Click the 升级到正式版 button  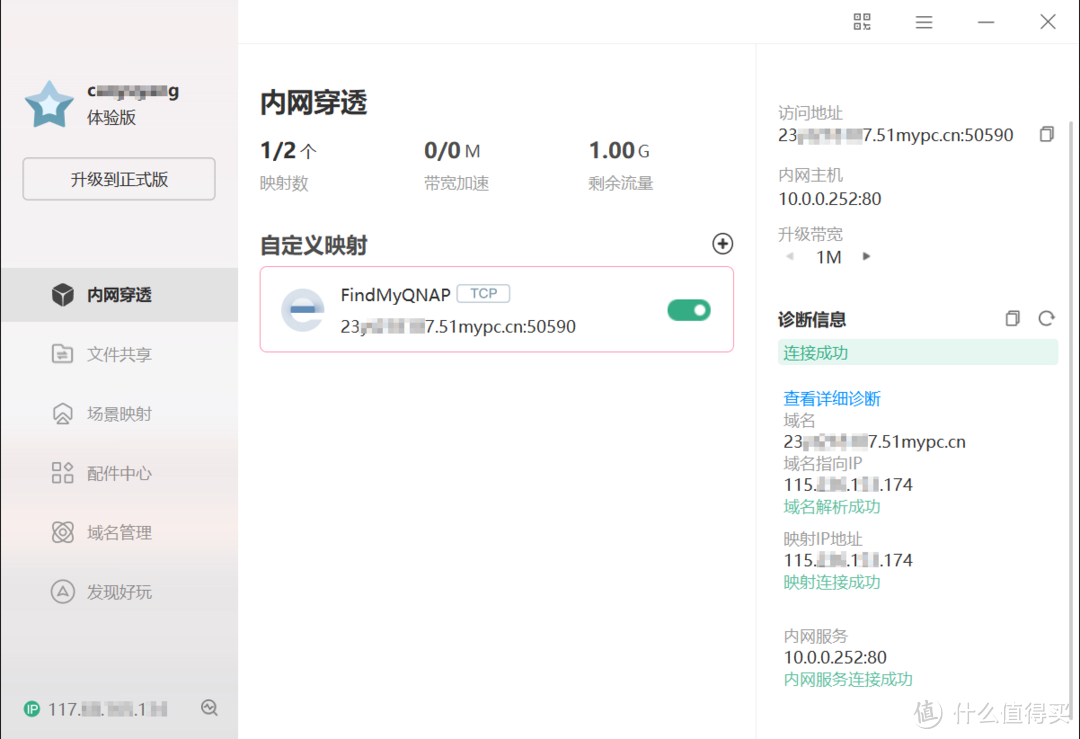tap(118, 179)
